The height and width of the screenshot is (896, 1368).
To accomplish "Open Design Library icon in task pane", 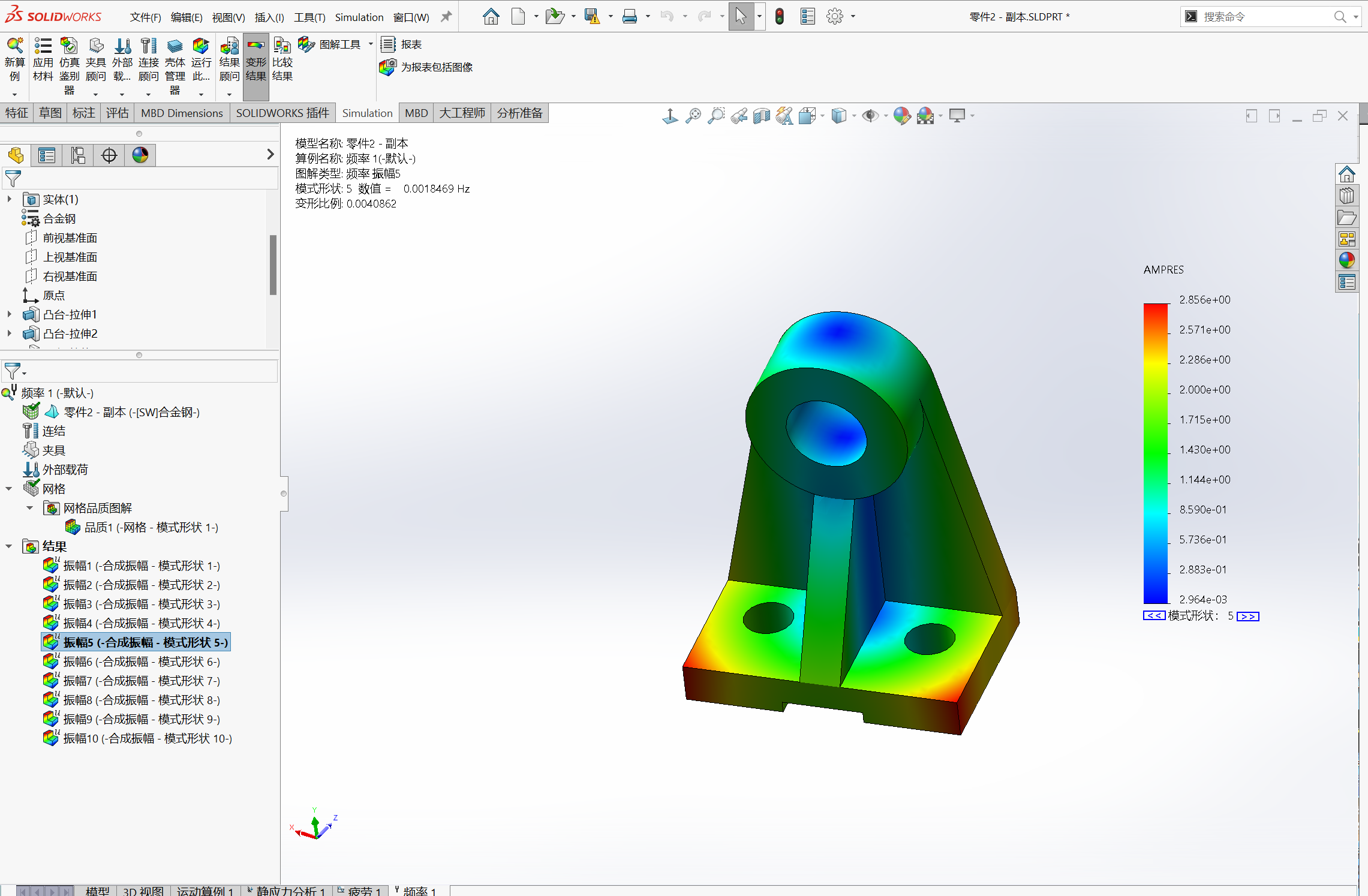I will point(1347,196).
